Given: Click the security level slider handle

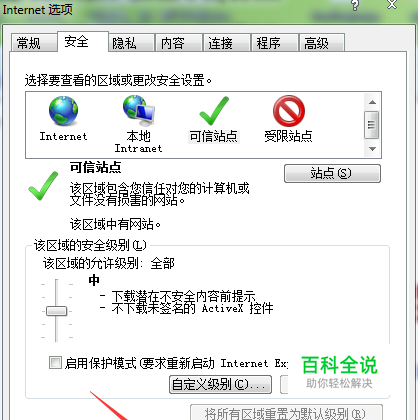Looking at the screenshot, I should coord(57,311).
